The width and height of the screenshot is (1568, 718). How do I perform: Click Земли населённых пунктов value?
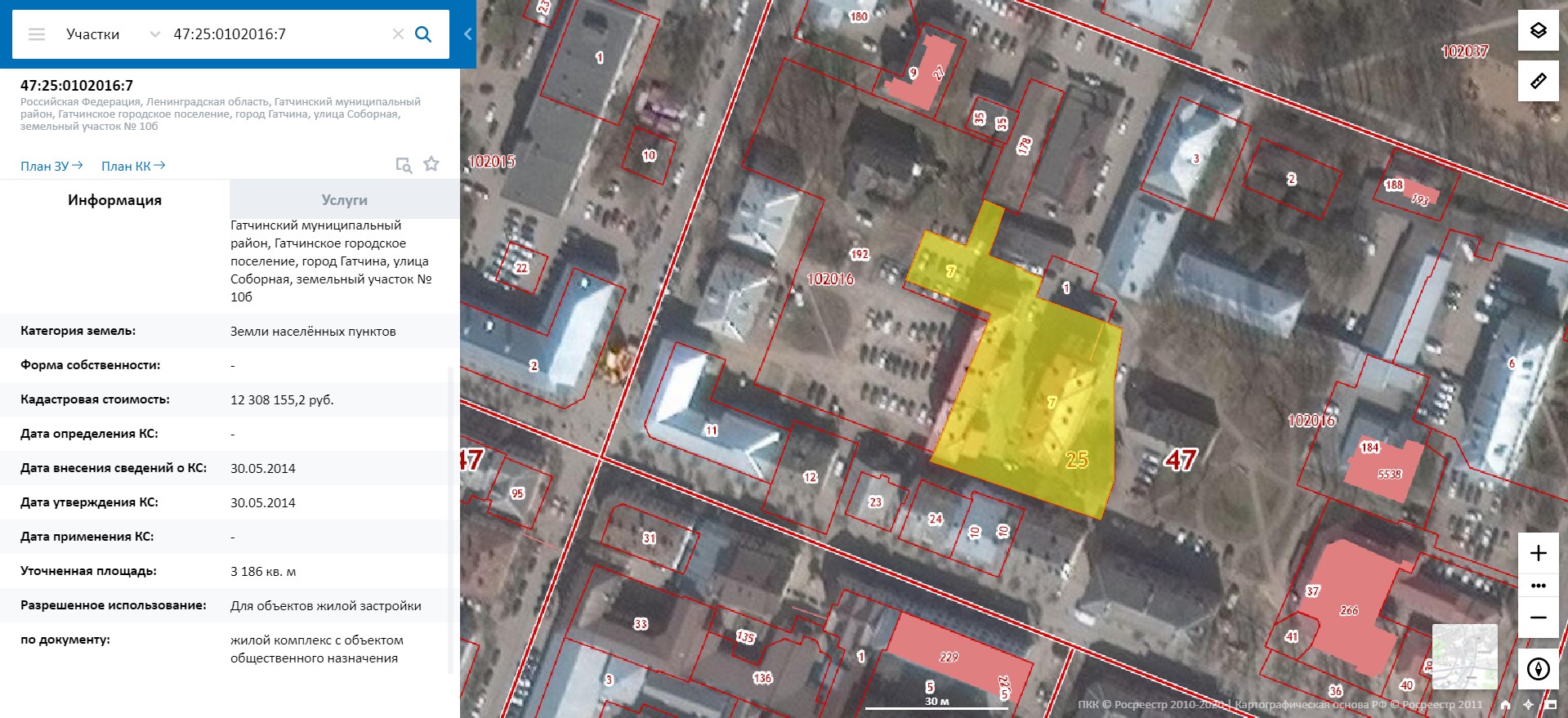pyautogui.click(x=313, y=332)
